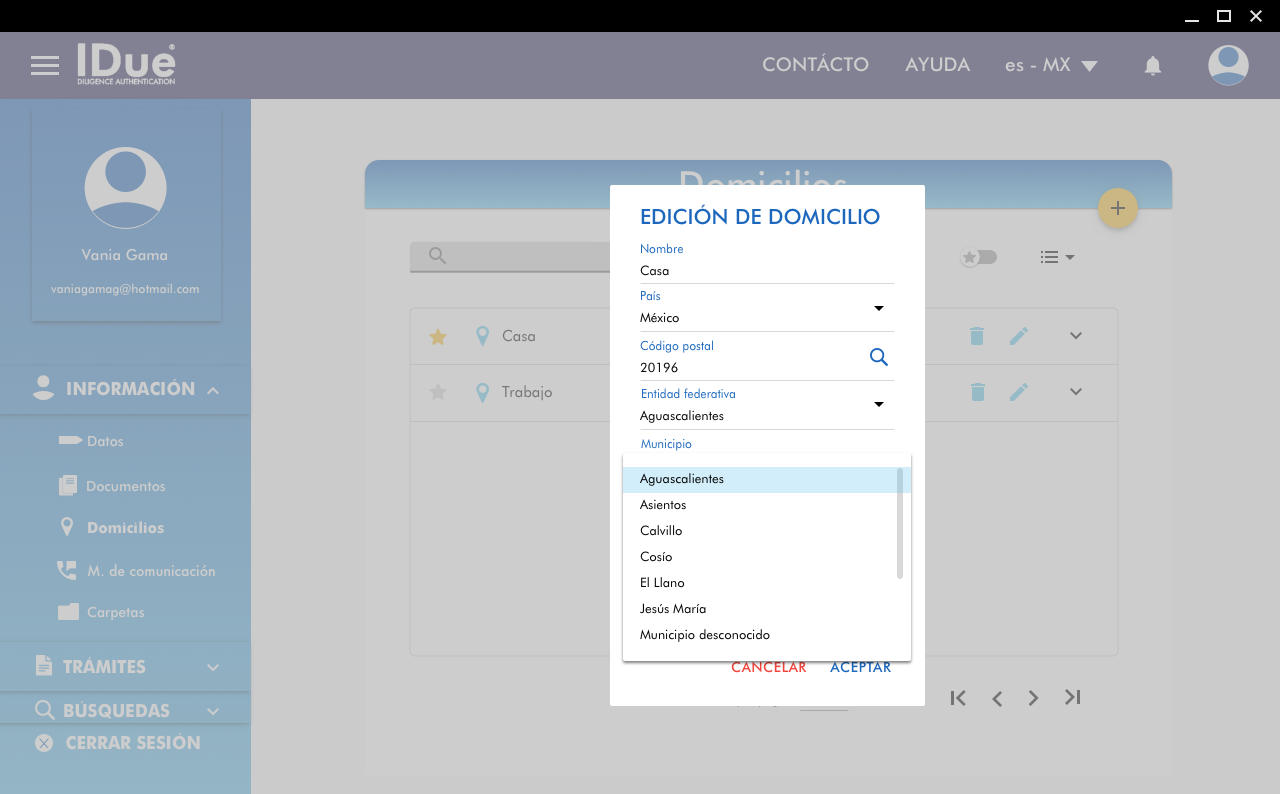Click the notifications bell icon
The width and height of the screenshot is (1280, 794).
point(1152,66)
